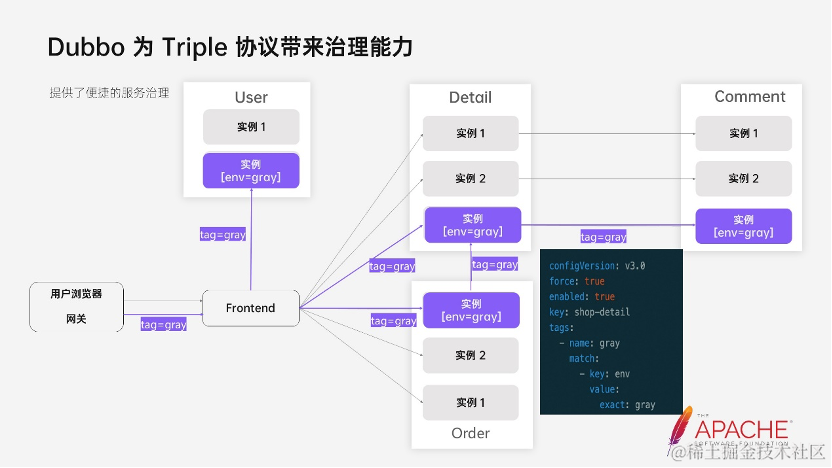
Task: Click the Detail group heading
Action: tap(470, 98)
